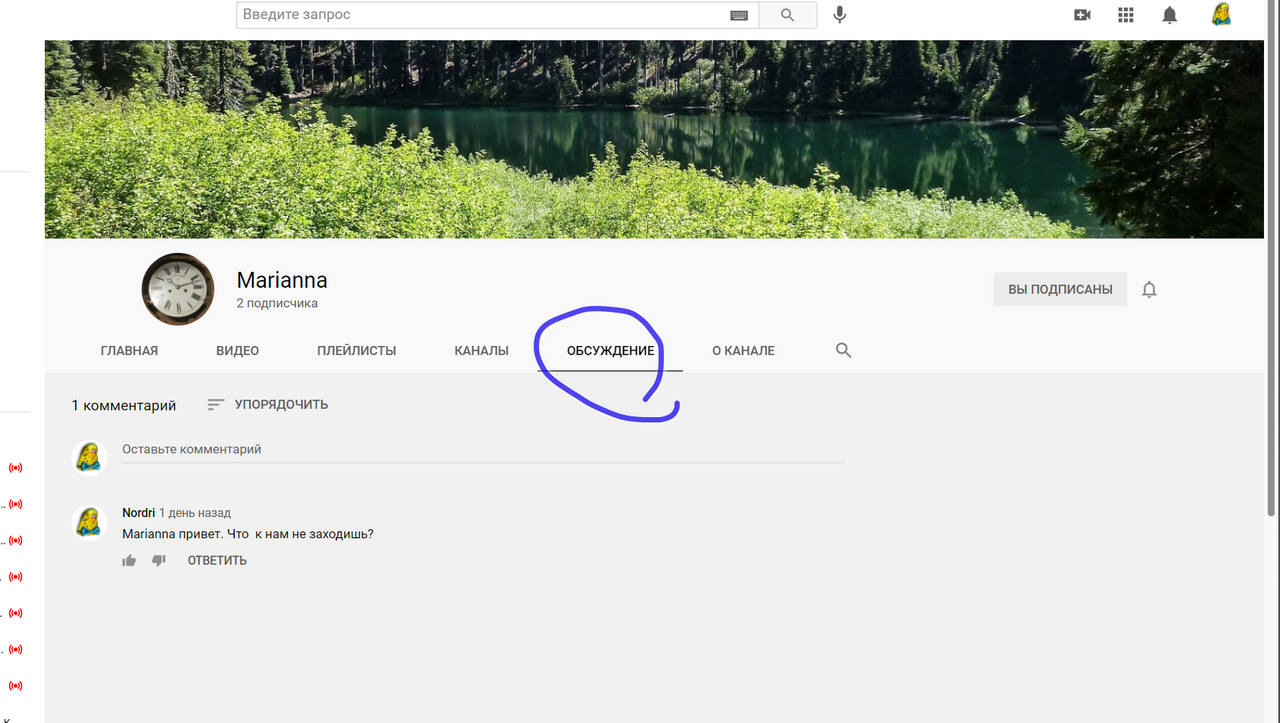Click the '2 подписчика' subscriber count
This screenshot has height=723, width=1280.
(x=277, y=303)
